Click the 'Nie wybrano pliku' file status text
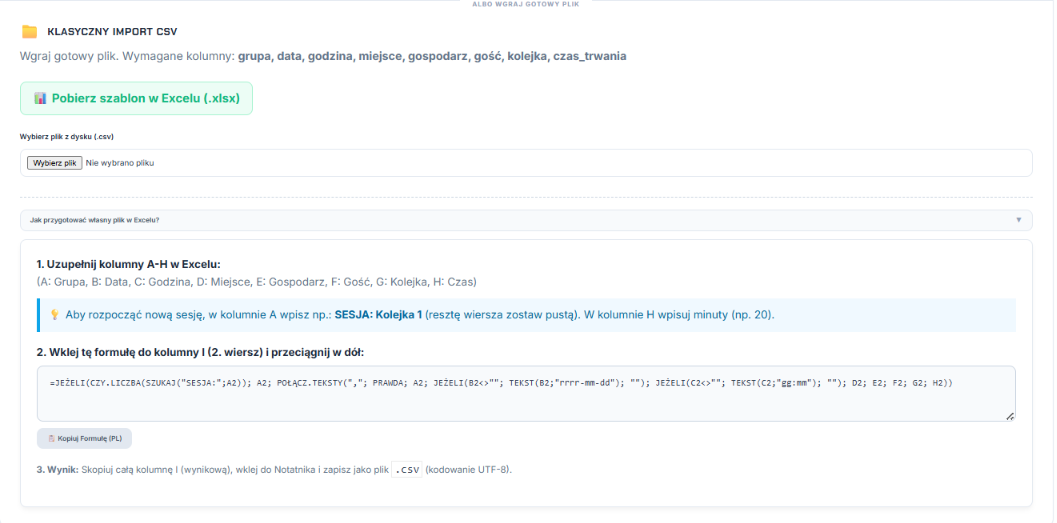This screenshot has height=523, width=1057. pos(120,163)
